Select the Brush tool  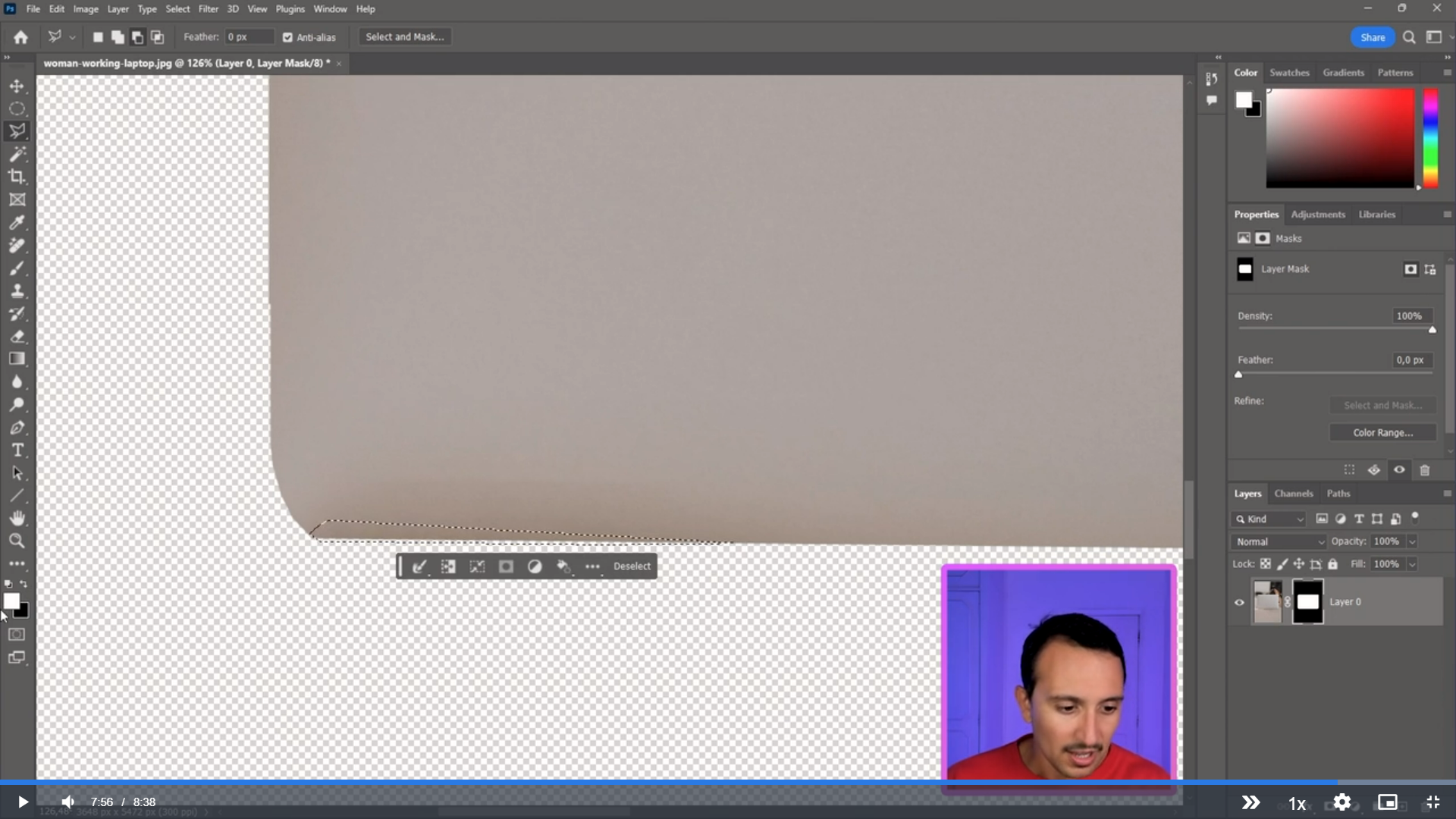click(x=17, y=268)
